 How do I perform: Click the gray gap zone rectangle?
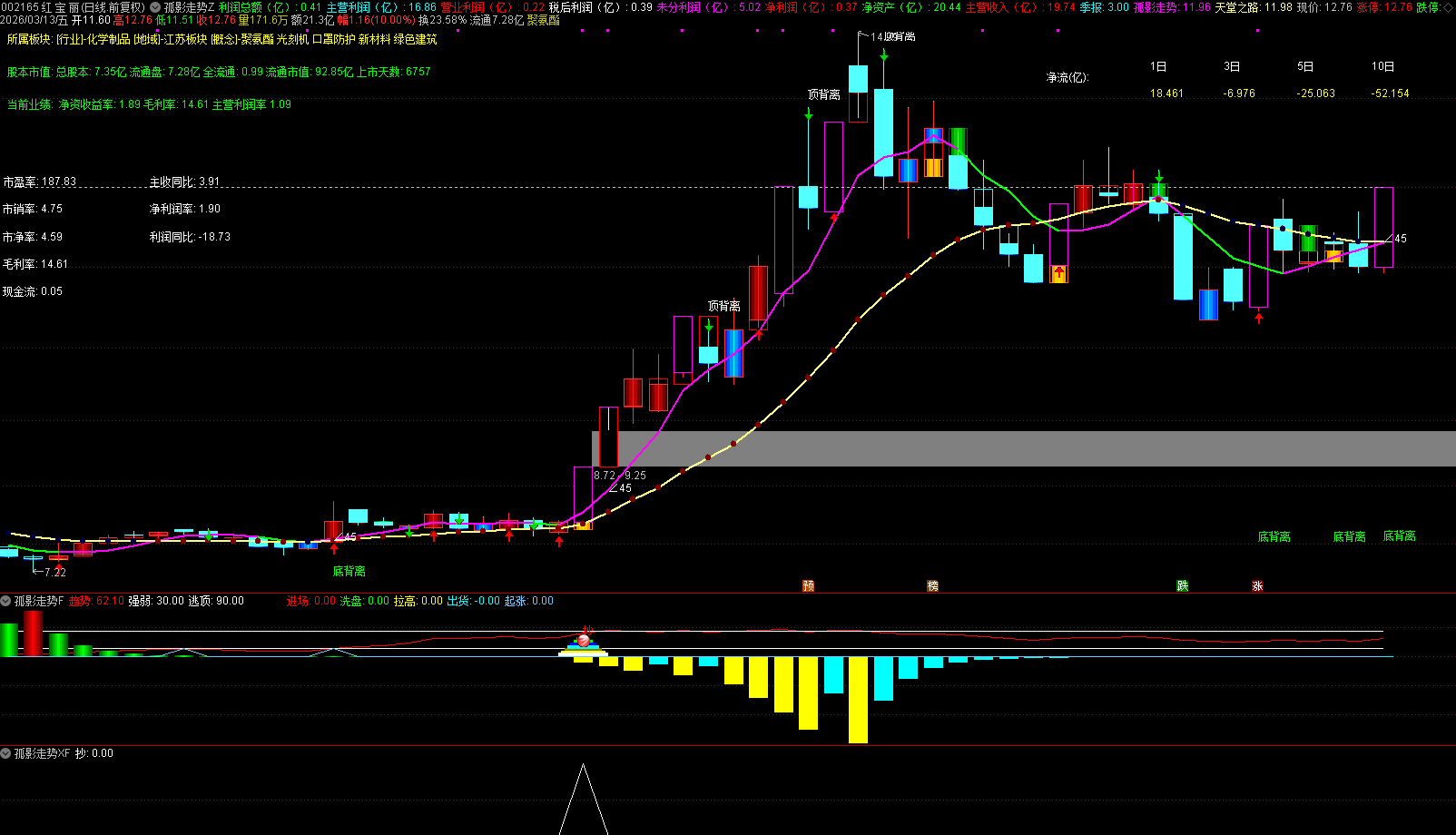pos(1024,448)
